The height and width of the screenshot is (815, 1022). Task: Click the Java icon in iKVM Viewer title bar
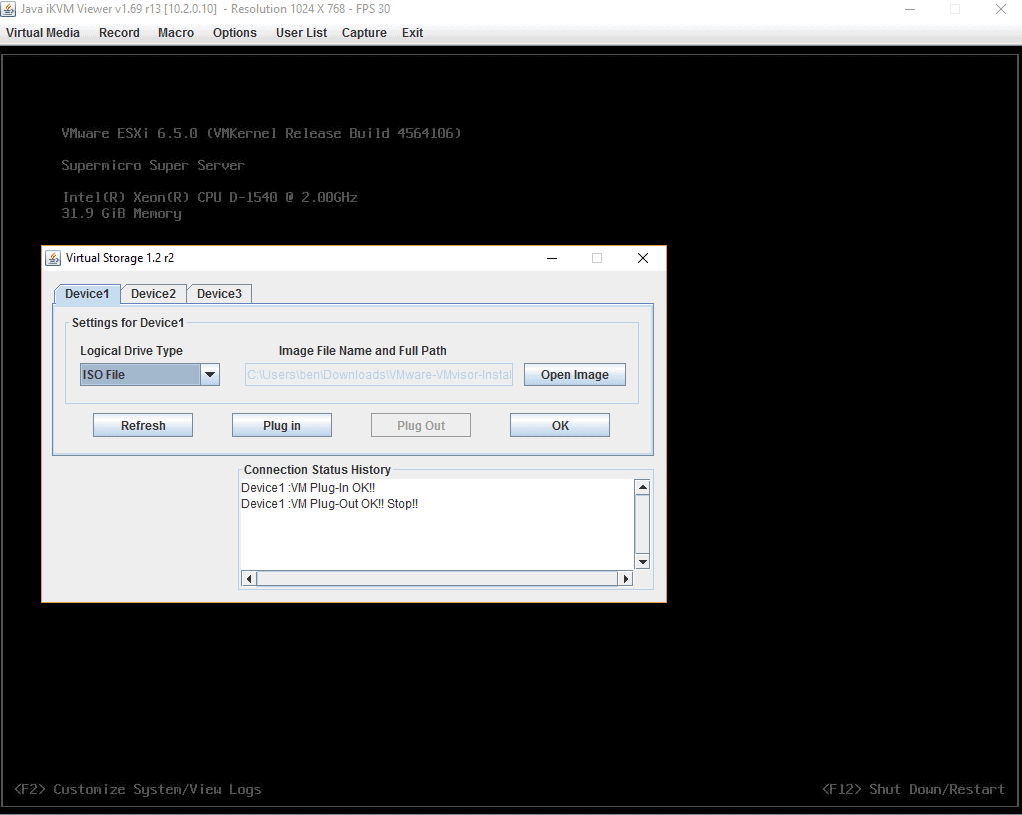point(8,9)
